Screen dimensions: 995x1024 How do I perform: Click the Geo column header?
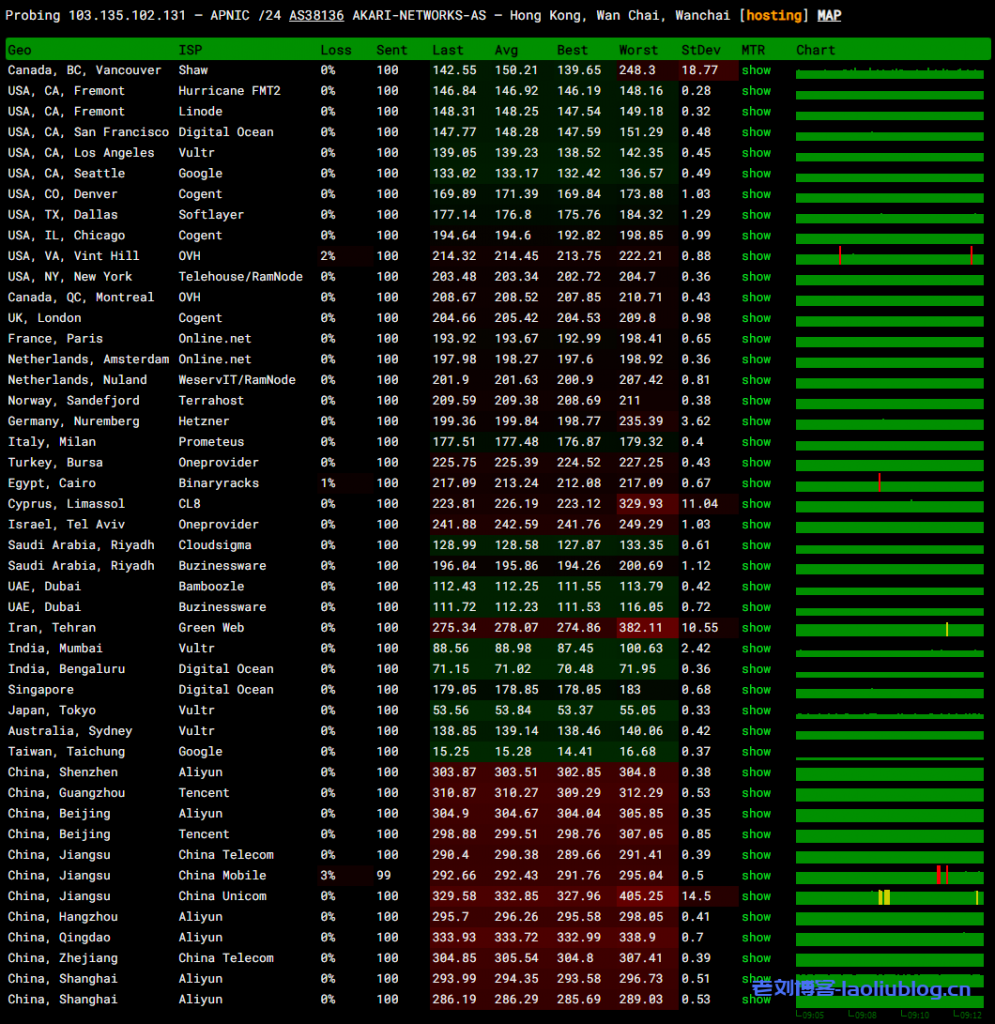tap(20, 50)
